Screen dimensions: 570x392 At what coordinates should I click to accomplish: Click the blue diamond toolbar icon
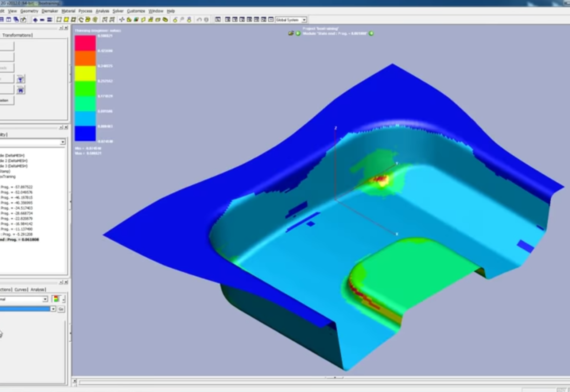[35, 20]
